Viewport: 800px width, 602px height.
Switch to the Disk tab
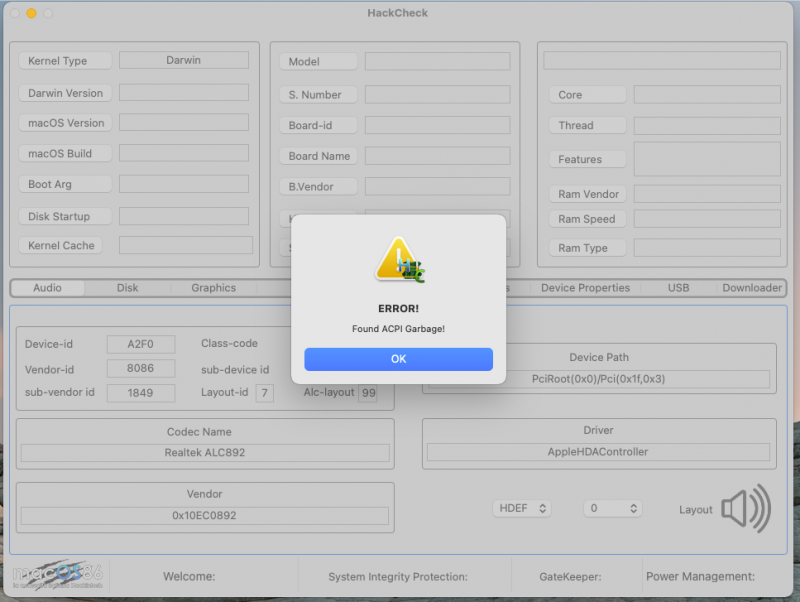coord(127,288)
